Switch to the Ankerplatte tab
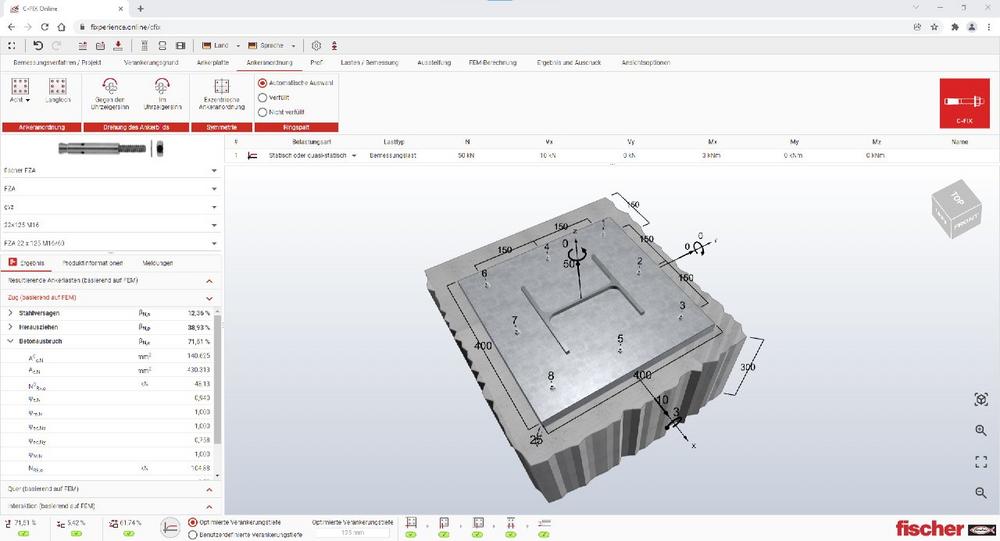1000x541 pixels. pos(212,63)
